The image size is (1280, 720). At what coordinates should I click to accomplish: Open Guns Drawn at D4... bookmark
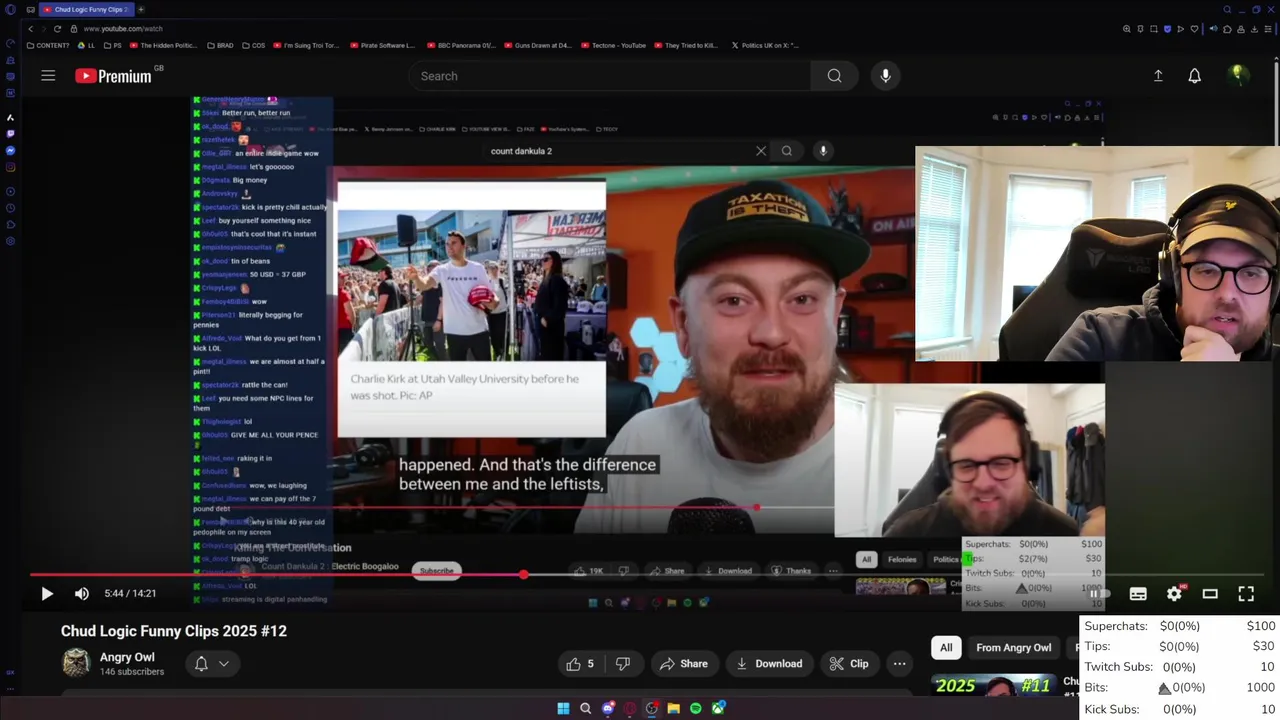point(538,45)
